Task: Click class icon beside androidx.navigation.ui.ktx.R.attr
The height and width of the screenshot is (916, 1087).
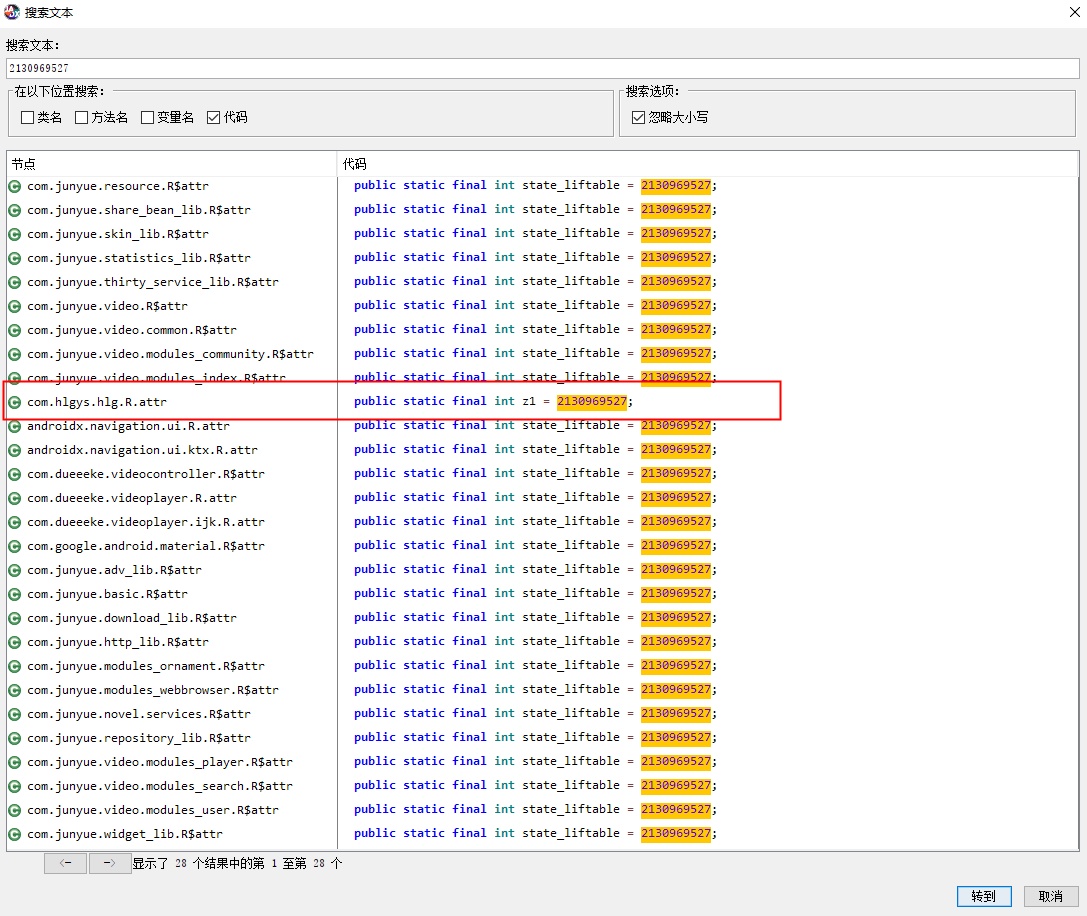Action: coord(15,450)
